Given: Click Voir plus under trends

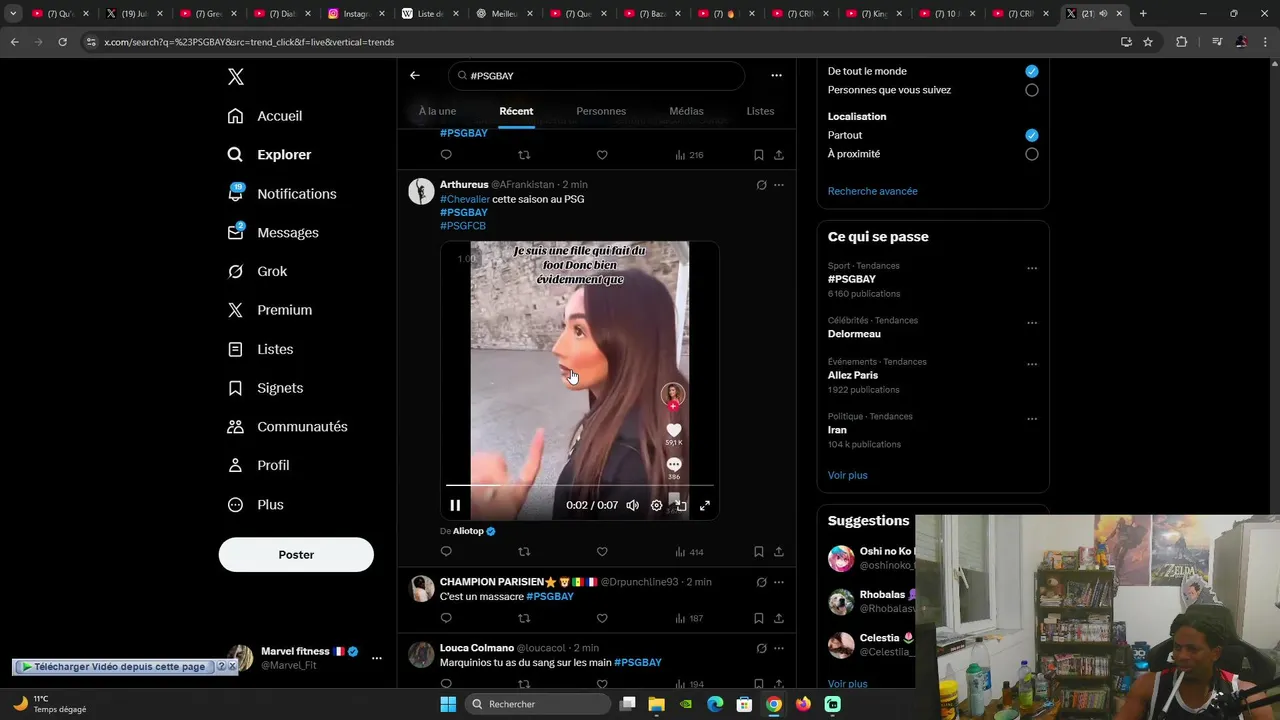Looking at the screenshot, I should click(848, 475).
